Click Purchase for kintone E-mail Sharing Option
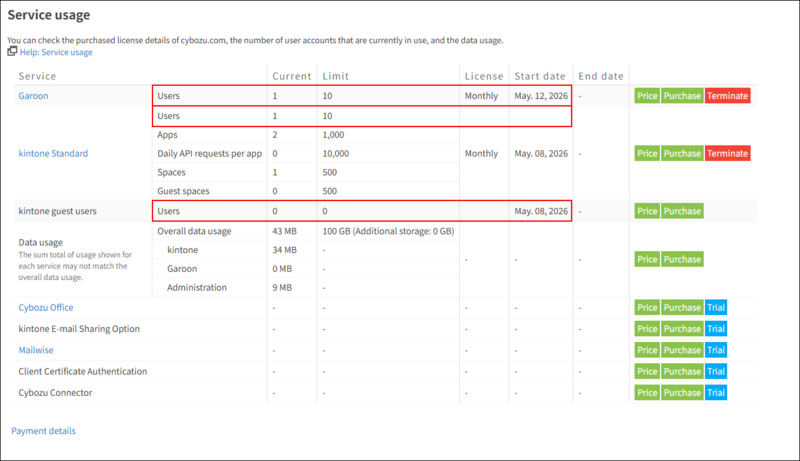This screenshot has height=461, width=800. click(x=682, y=329)
